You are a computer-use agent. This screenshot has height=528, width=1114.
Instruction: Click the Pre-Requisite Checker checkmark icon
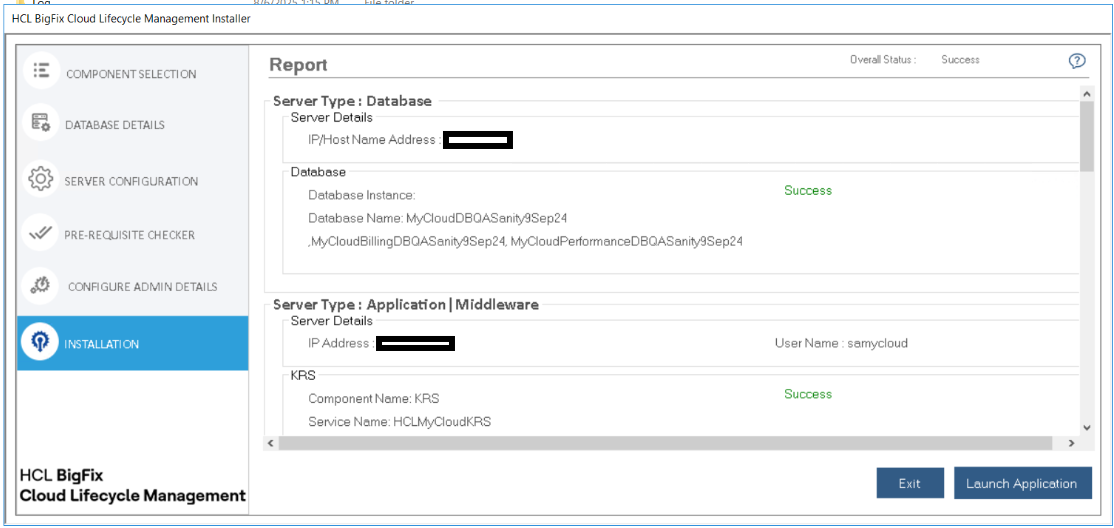tap(41, 234)
